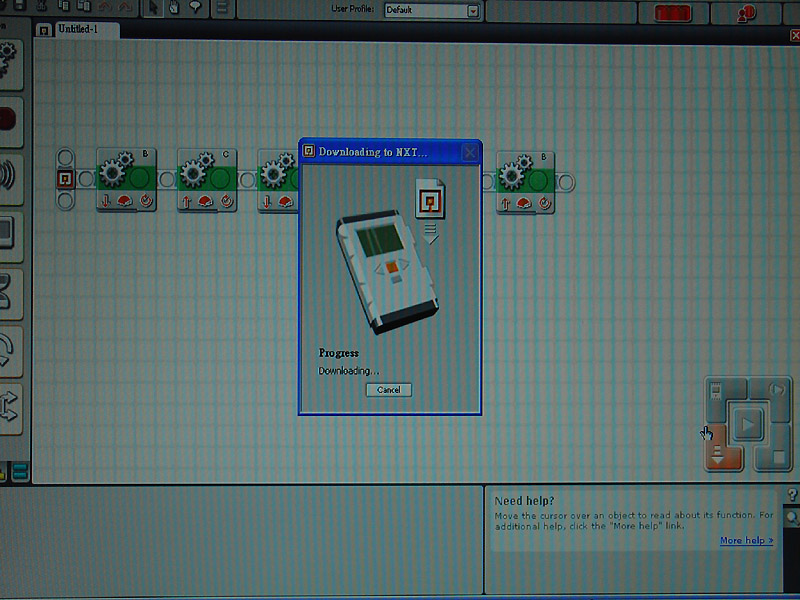The height and width of the screenshot is (600, 800).
Task: Select the Pointer tool in toolbar
Action: 153,7
